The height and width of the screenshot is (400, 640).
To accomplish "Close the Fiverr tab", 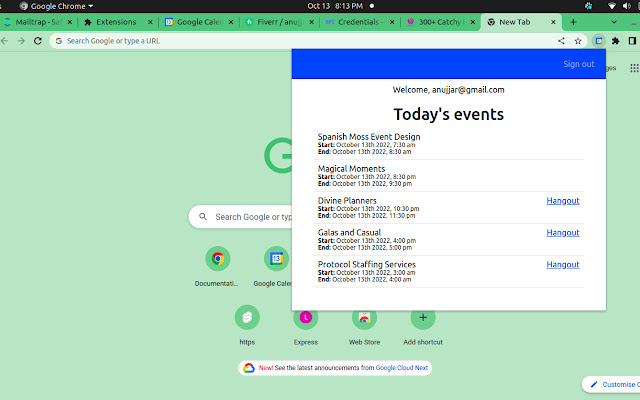I will (311, 22).
